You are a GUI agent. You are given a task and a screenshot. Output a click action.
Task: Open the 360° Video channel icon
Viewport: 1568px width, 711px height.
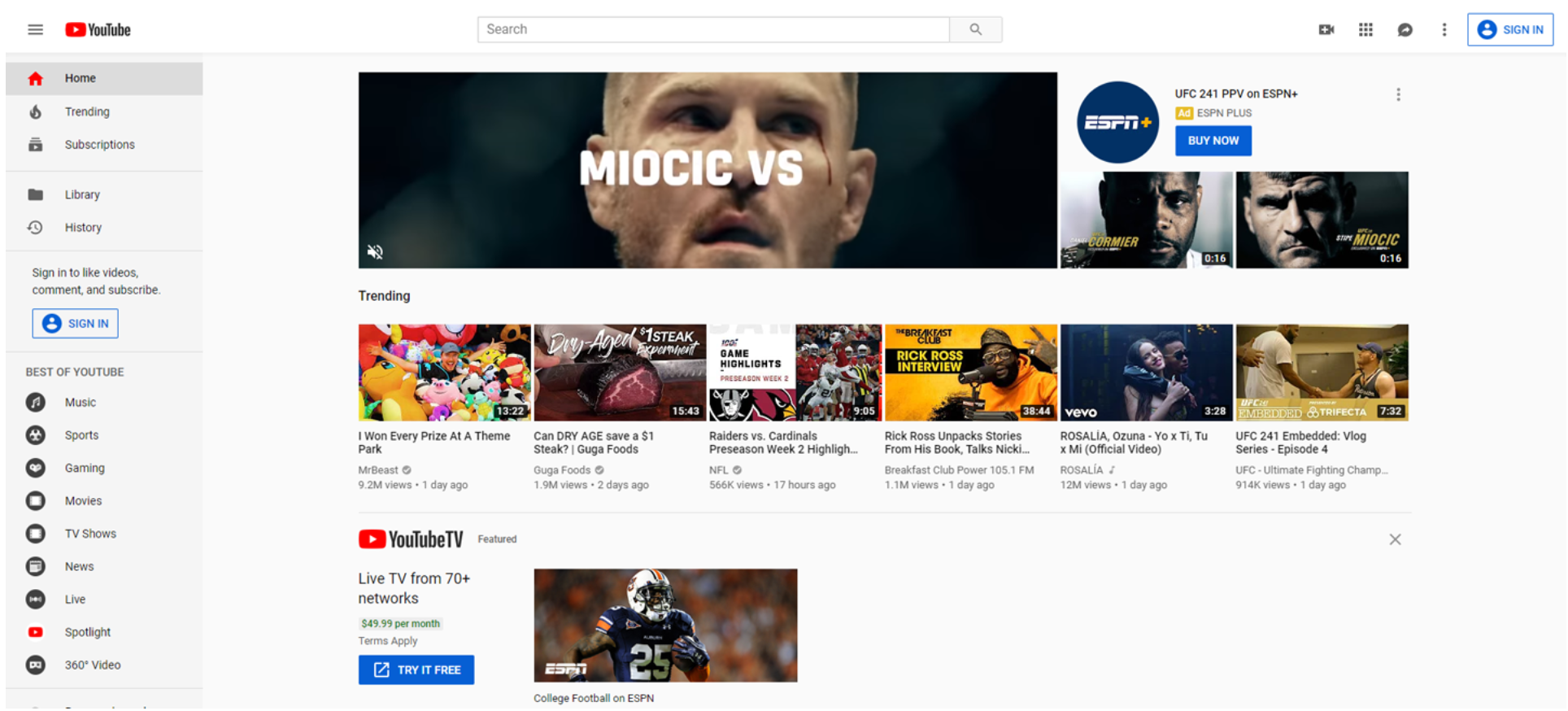(35, 665)
